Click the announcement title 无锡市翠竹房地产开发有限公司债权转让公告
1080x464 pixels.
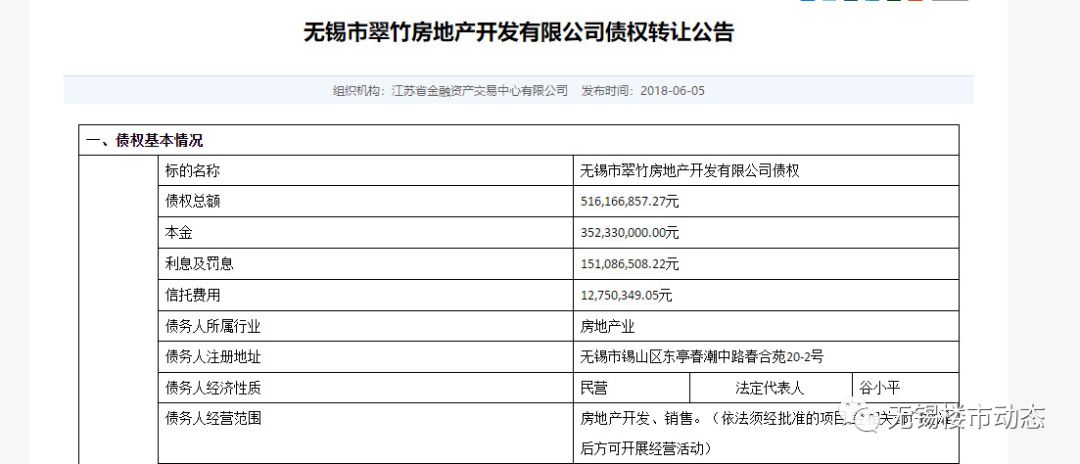tap(518, 32)
